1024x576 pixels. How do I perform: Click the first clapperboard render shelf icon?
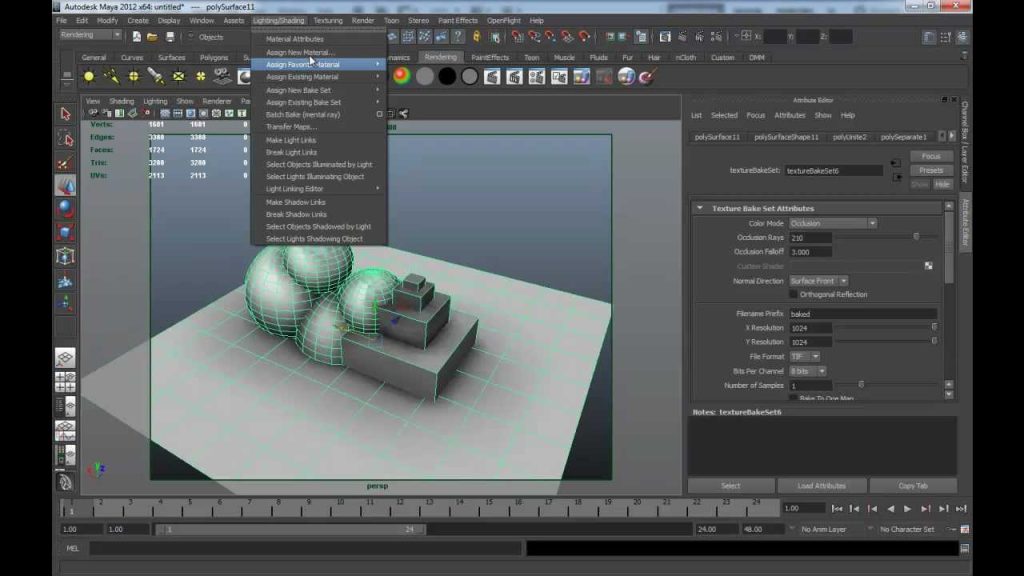pyautogui.click(x=492, y=76)
